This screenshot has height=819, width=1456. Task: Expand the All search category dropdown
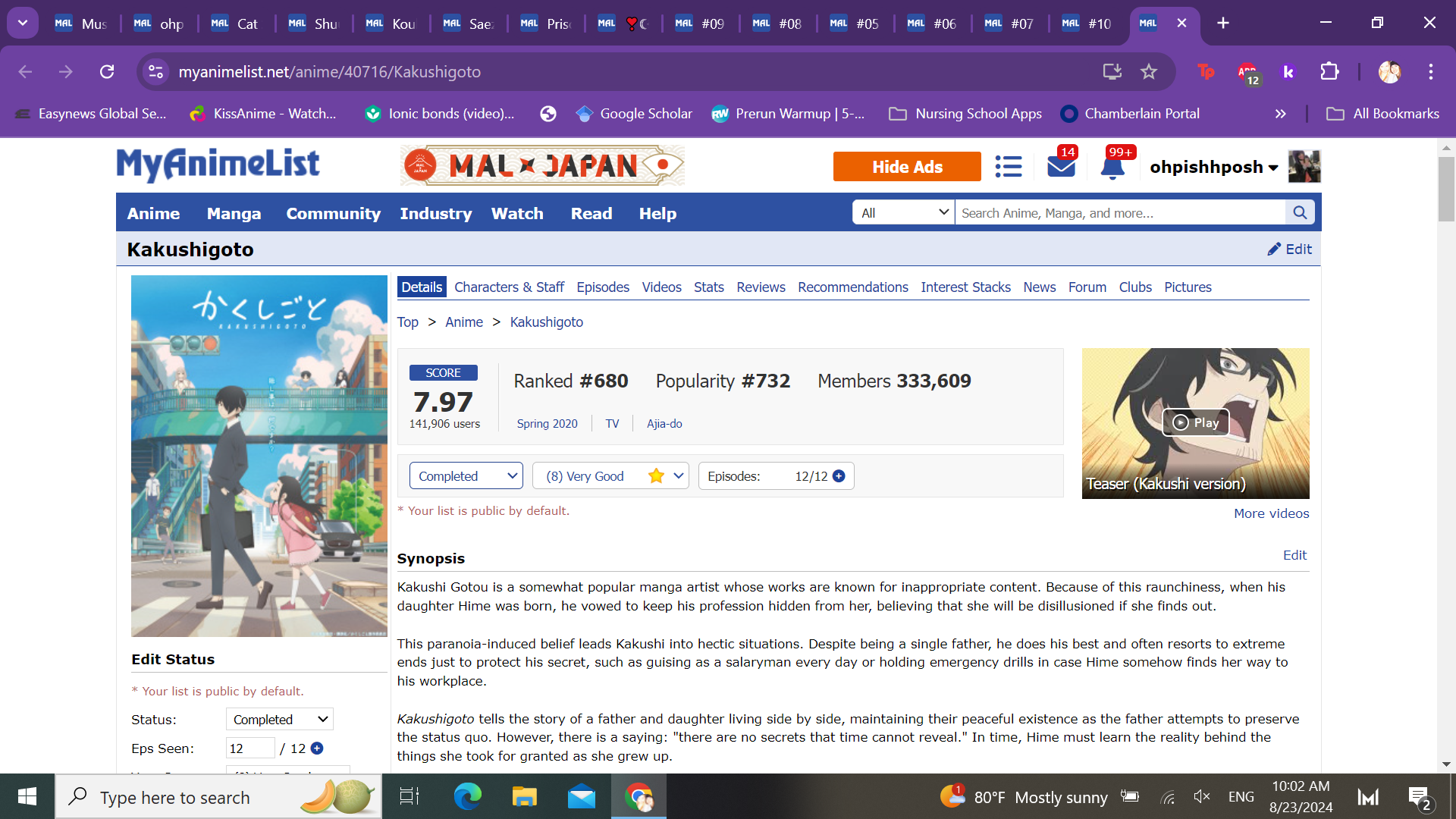pyautogui.click(x=904, y=213)
